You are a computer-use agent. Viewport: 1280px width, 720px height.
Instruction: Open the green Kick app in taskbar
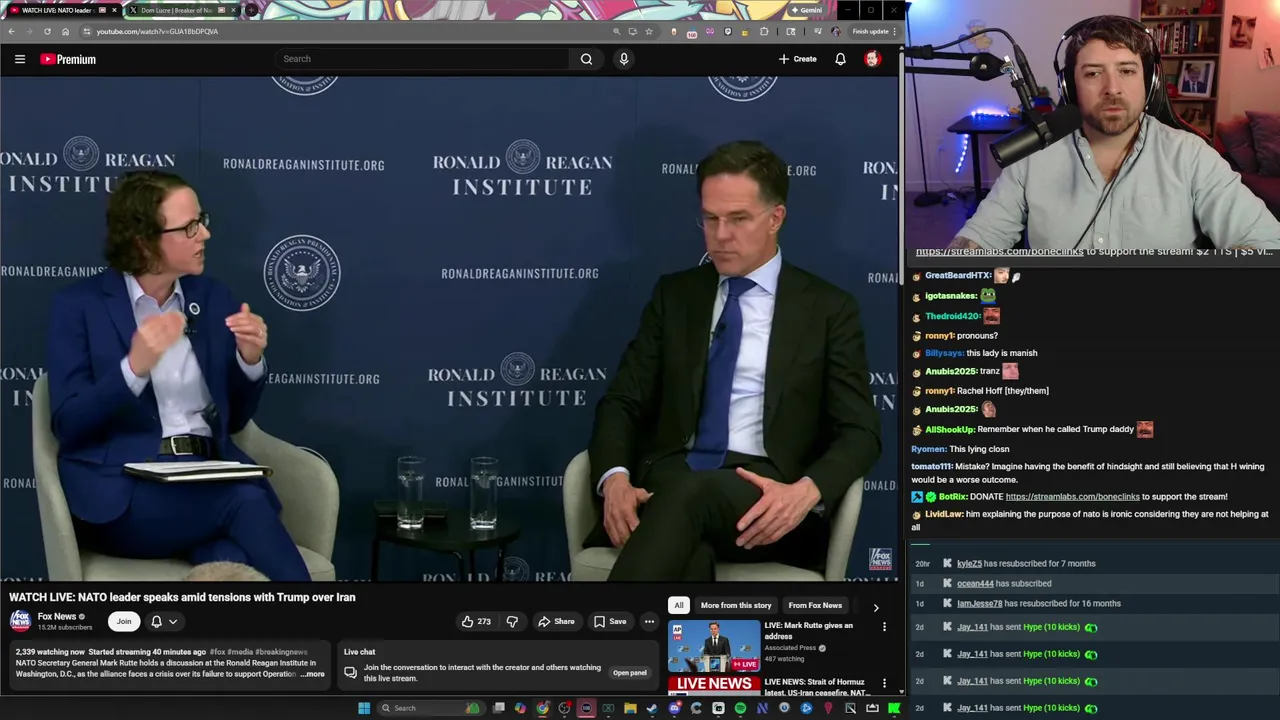894,708
